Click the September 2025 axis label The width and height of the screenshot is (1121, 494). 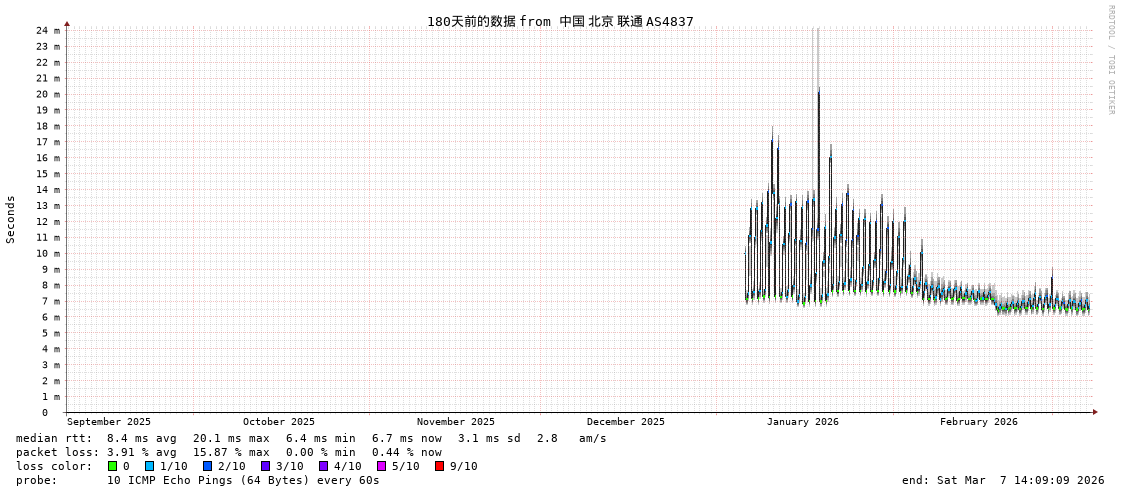[109, 422]
